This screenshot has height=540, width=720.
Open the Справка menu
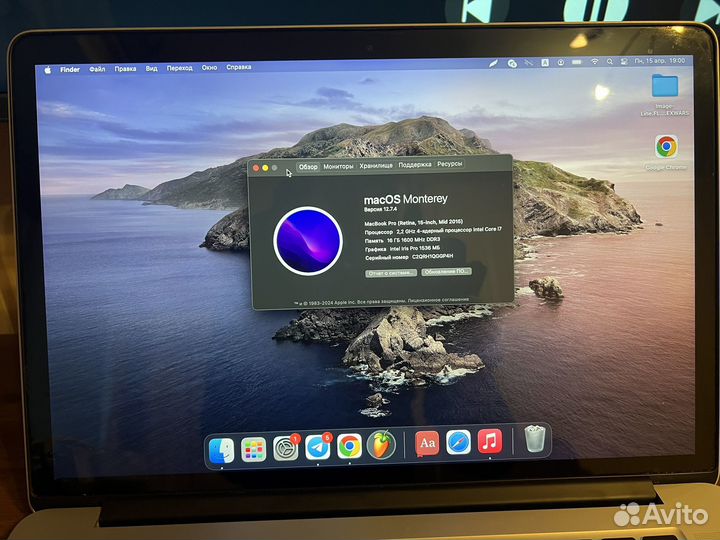[239, 67]
